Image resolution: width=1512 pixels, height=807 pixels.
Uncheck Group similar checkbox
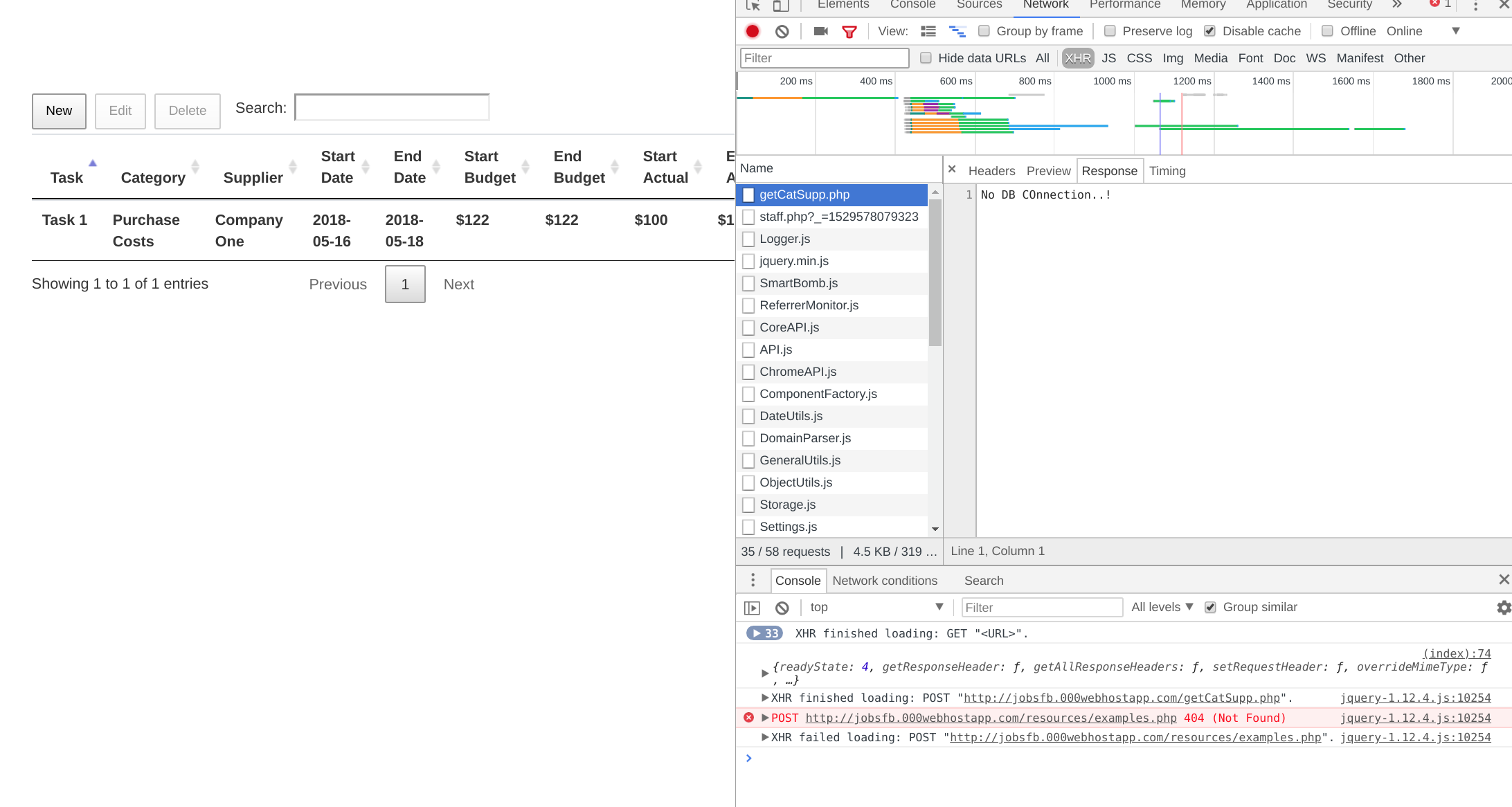pos(1210,607)
